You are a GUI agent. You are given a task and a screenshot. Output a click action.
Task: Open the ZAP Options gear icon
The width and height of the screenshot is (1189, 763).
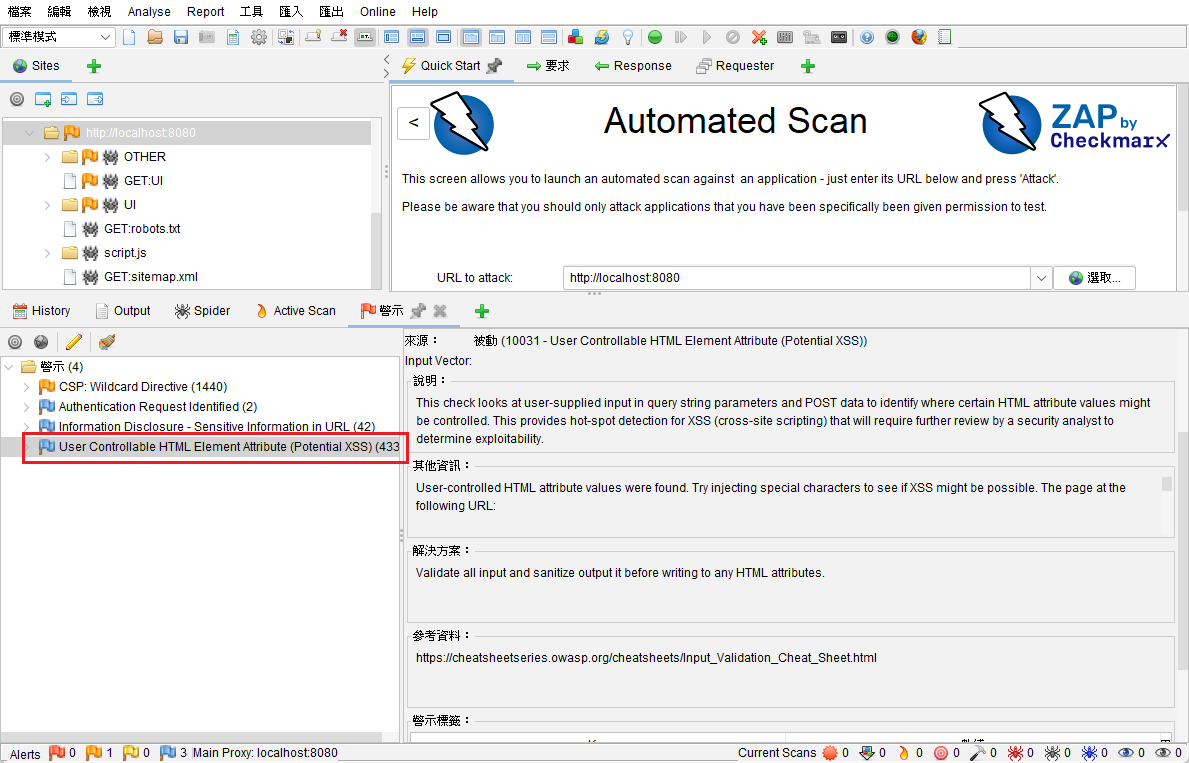(258, 36)
